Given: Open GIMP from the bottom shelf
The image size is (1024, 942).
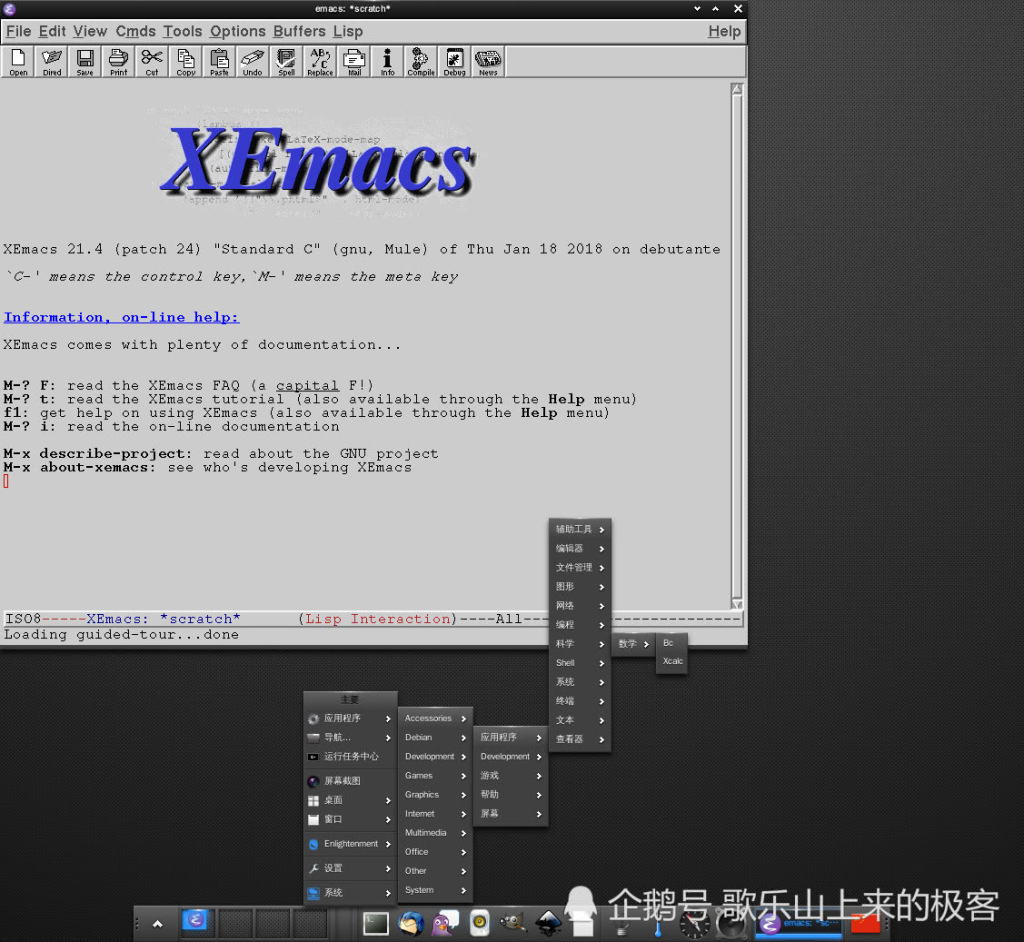Looking at the screenshot, I should coord(513,924).
